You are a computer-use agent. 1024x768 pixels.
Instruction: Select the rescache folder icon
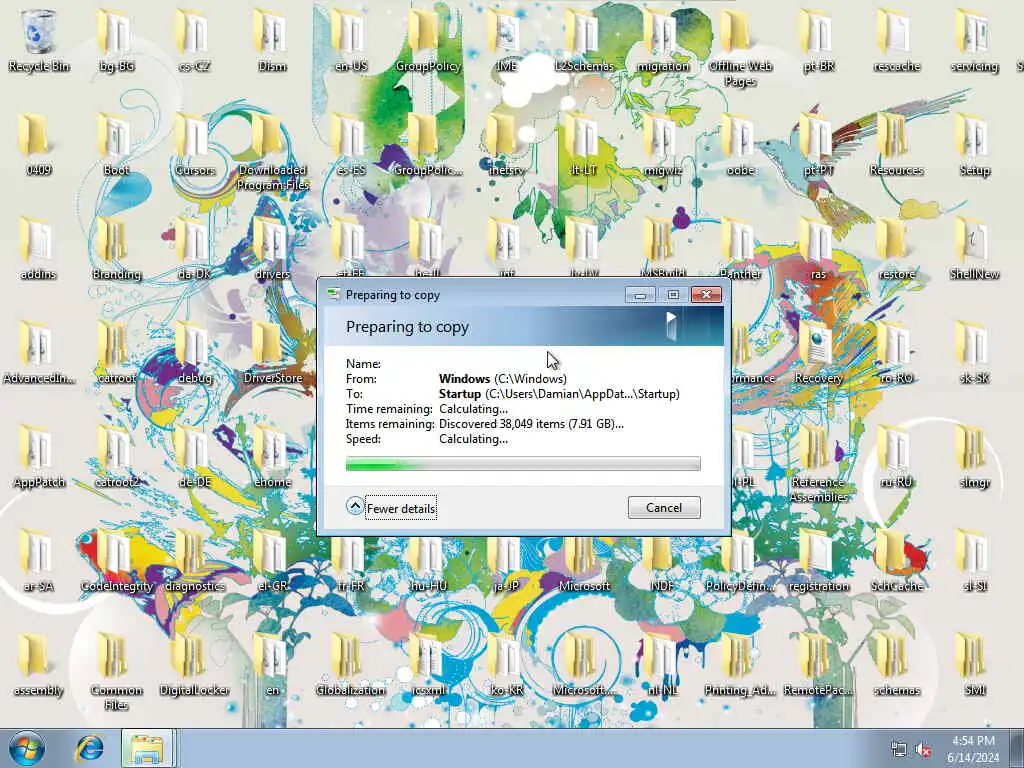897,40
